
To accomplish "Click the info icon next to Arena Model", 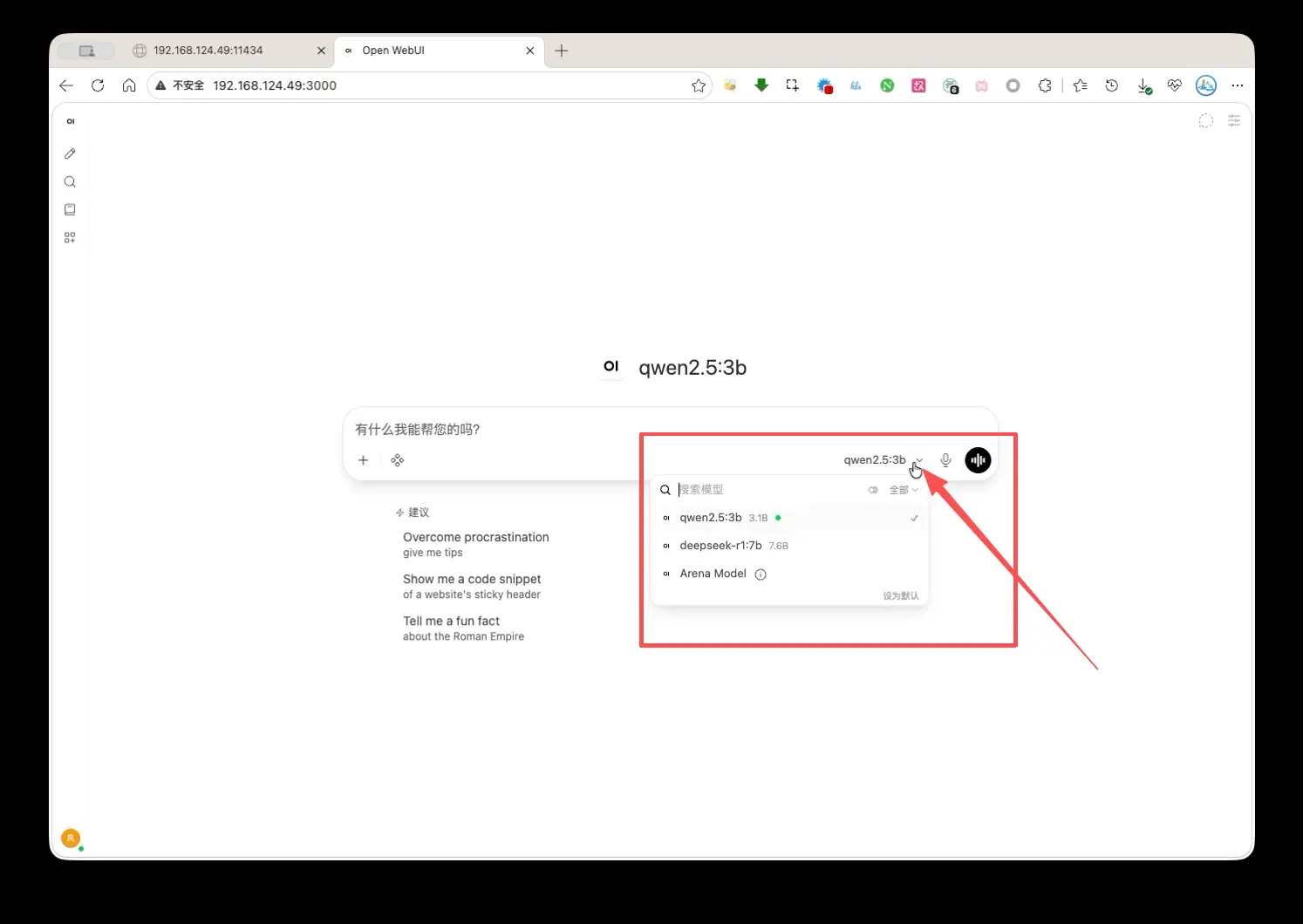I will point(761,574).
